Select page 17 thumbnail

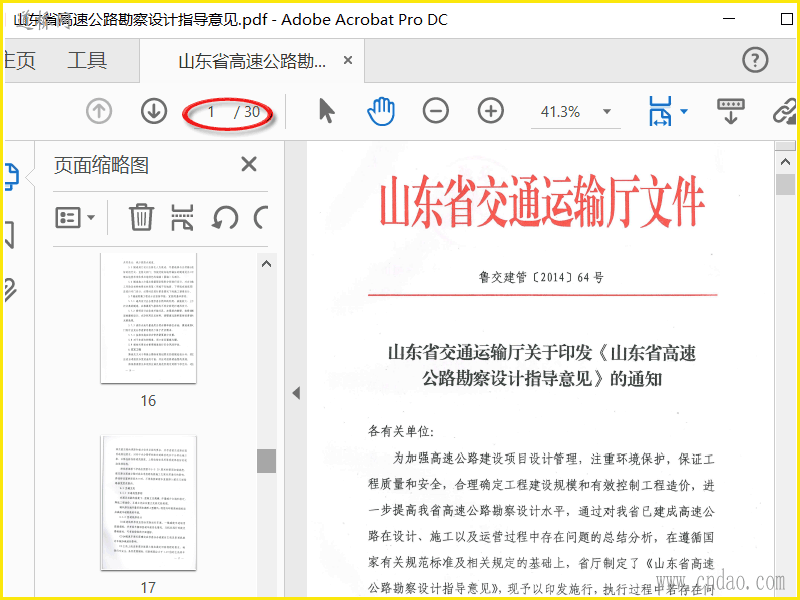tap(148, 503)
